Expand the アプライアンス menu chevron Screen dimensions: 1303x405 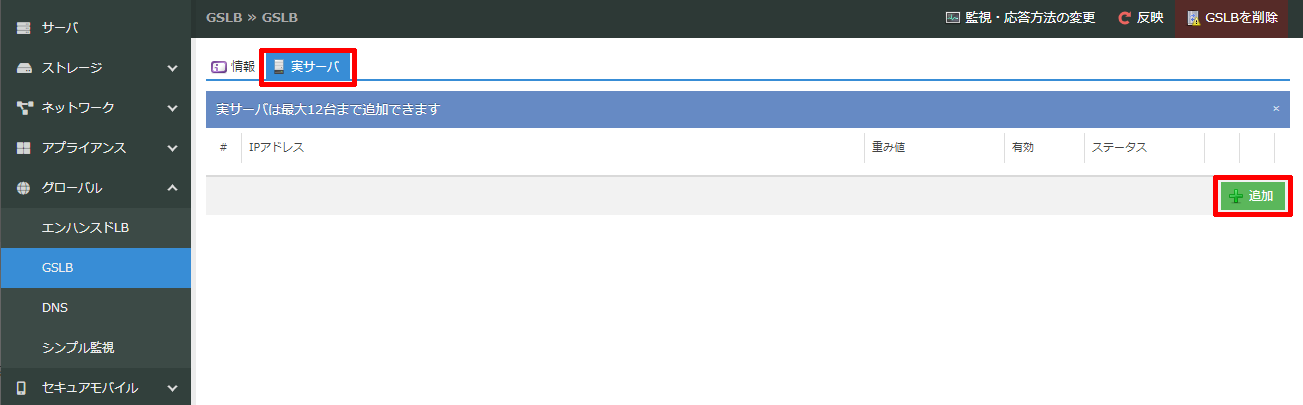pyautogui.click(x=172, y=148)
